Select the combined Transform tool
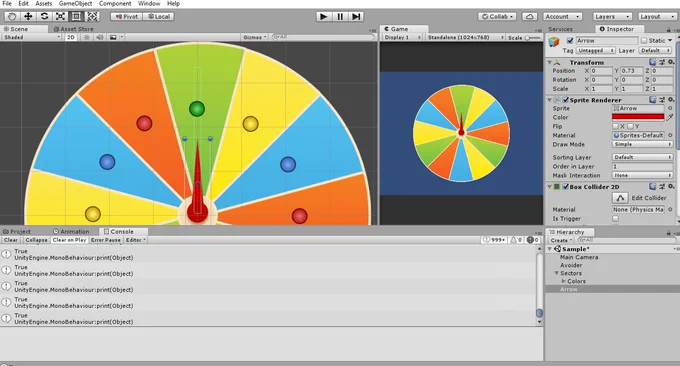Image resolution: width=680 pixels, height=366 pixels. [x=92, y=16]
